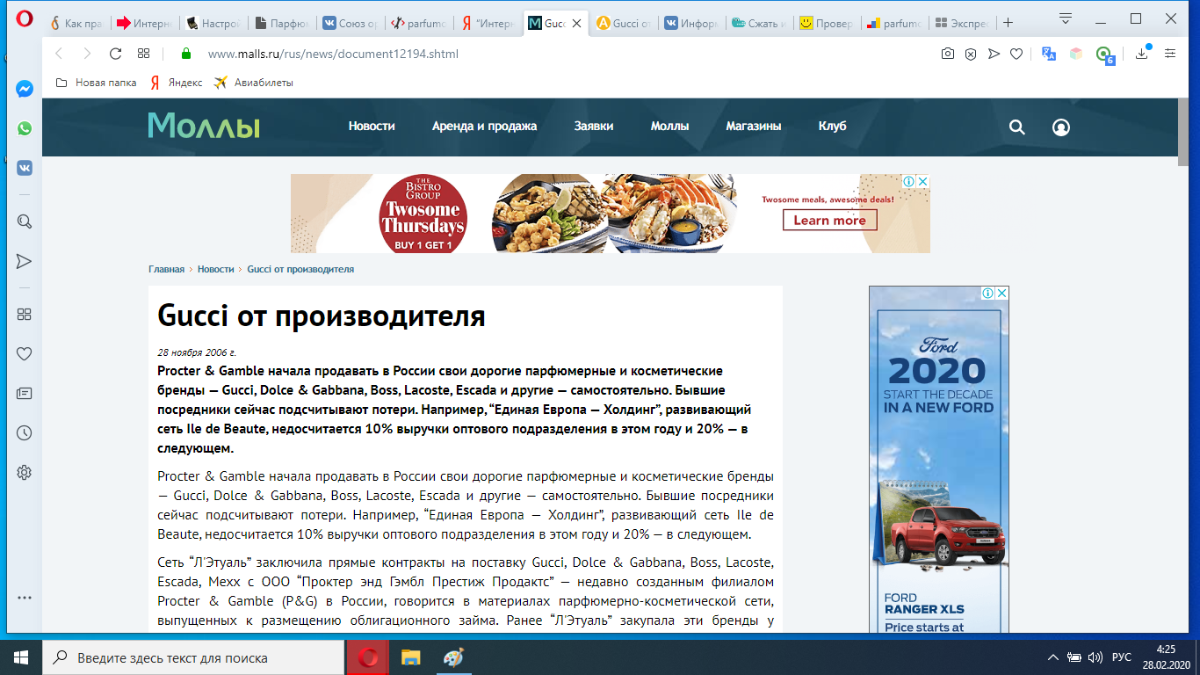Send page to My Flow
The height and width of the screenshot is (675, 1200).
click(x=993, y=54)
